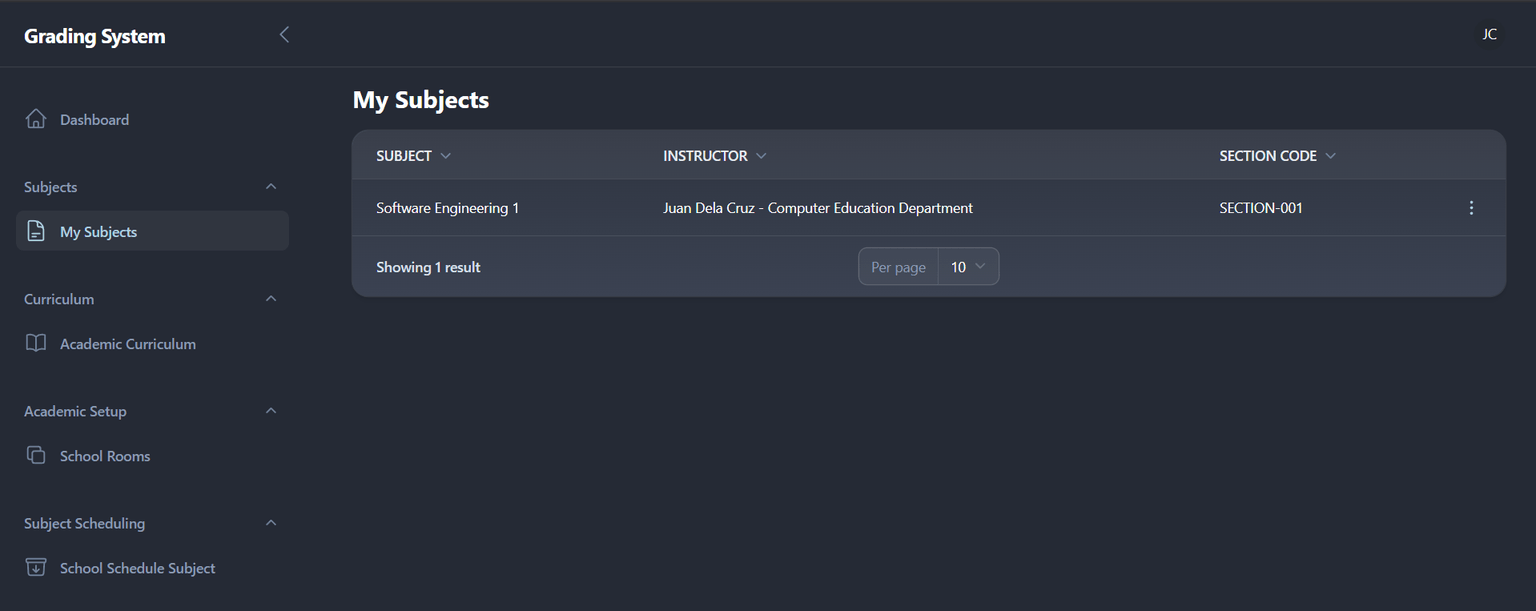Image resolution: width=1536 pixels, height=611 pixels.
Task: Click Juan Dela Cruz instructor cell
Action: point(818,208)
